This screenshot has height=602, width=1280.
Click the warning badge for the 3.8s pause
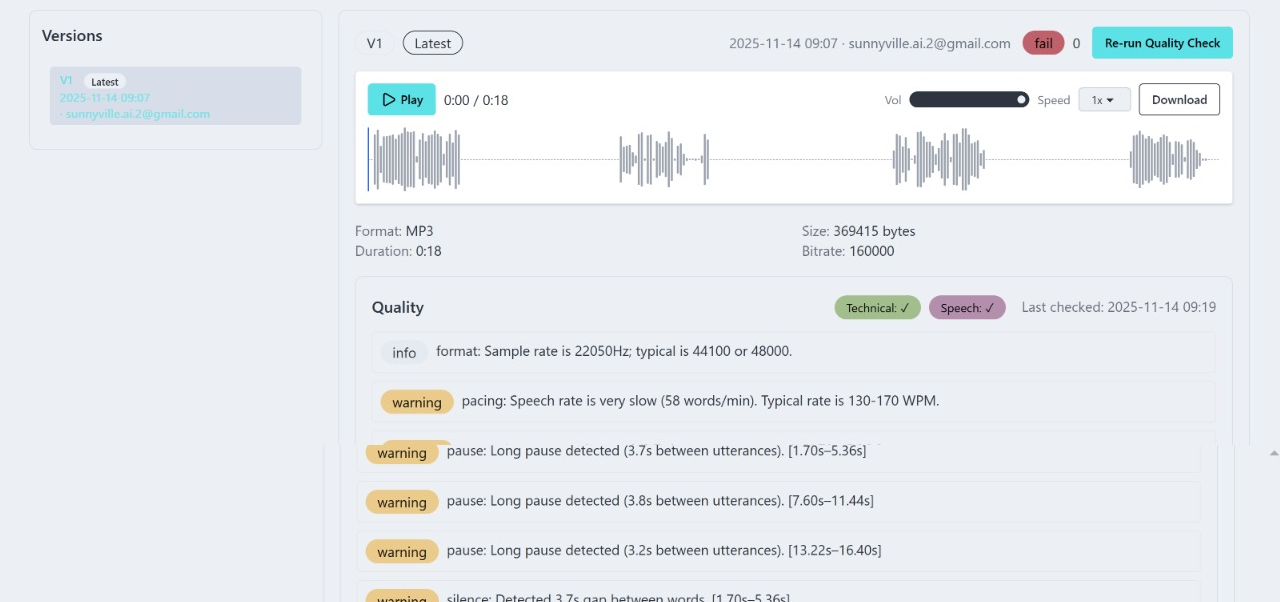(402, 502)
